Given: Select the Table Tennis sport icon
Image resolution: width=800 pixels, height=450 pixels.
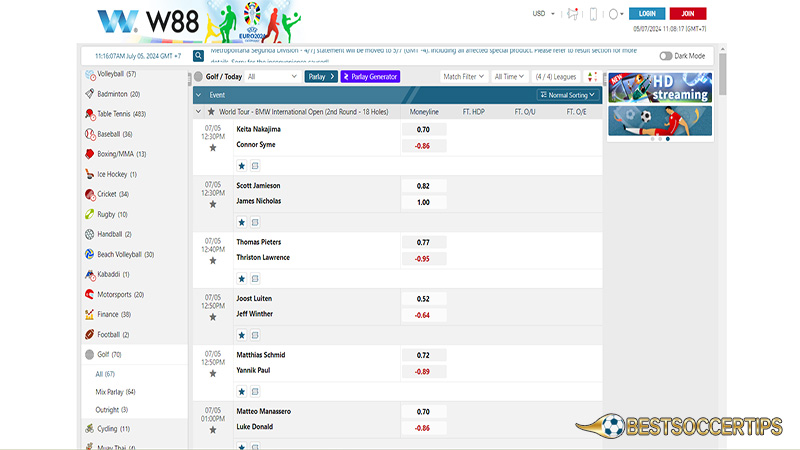Looking at the screenshot, I should point(90,114).
